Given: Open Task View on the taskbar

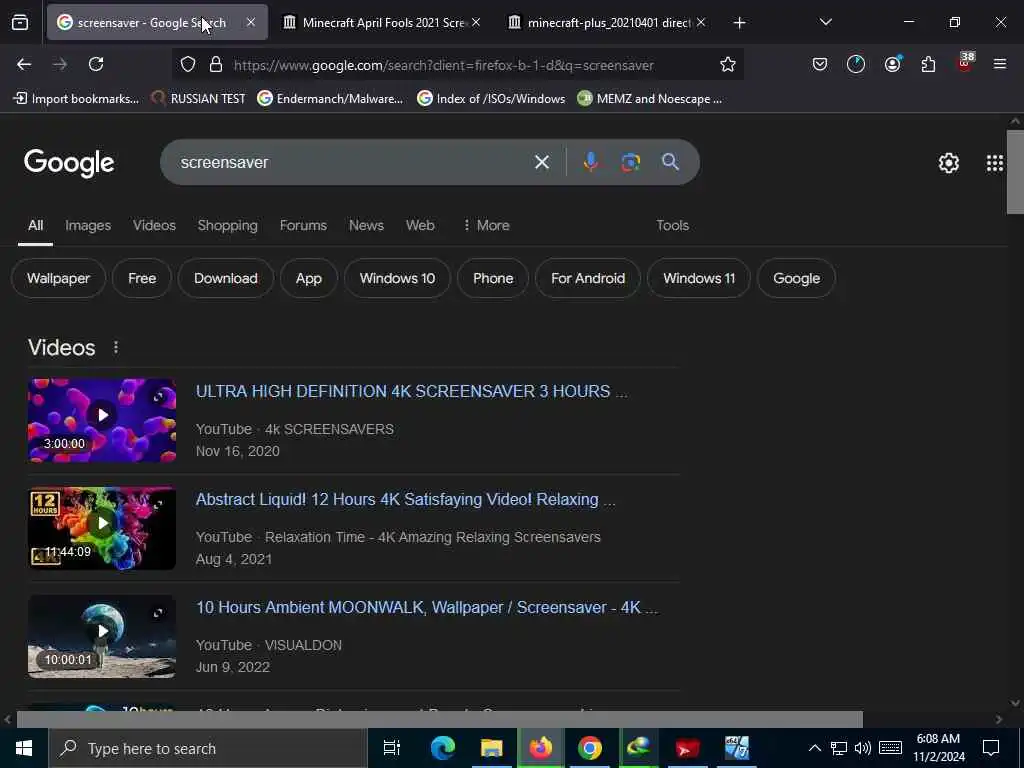Looking at the screenshot, I should tap(391, 748).
